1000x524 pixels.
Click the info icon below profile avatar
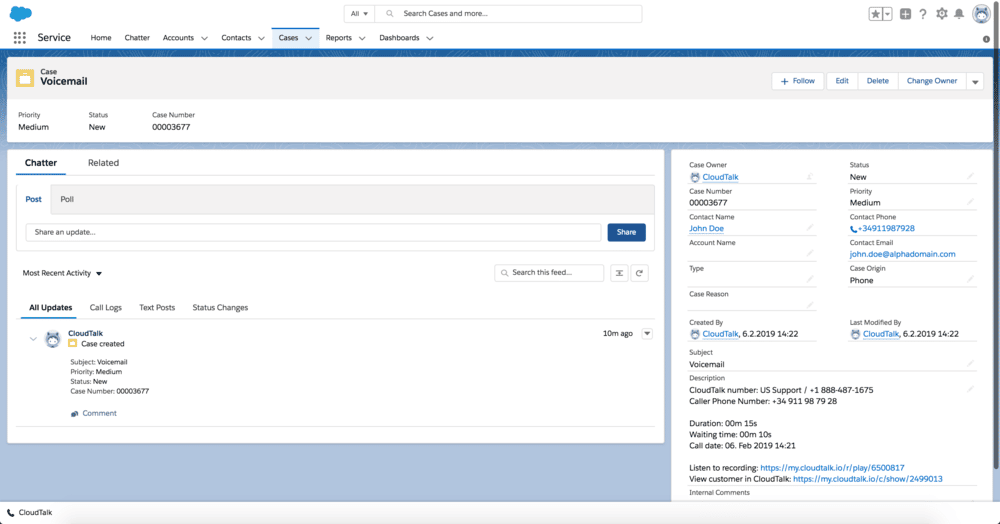click(x=986, y=39)
